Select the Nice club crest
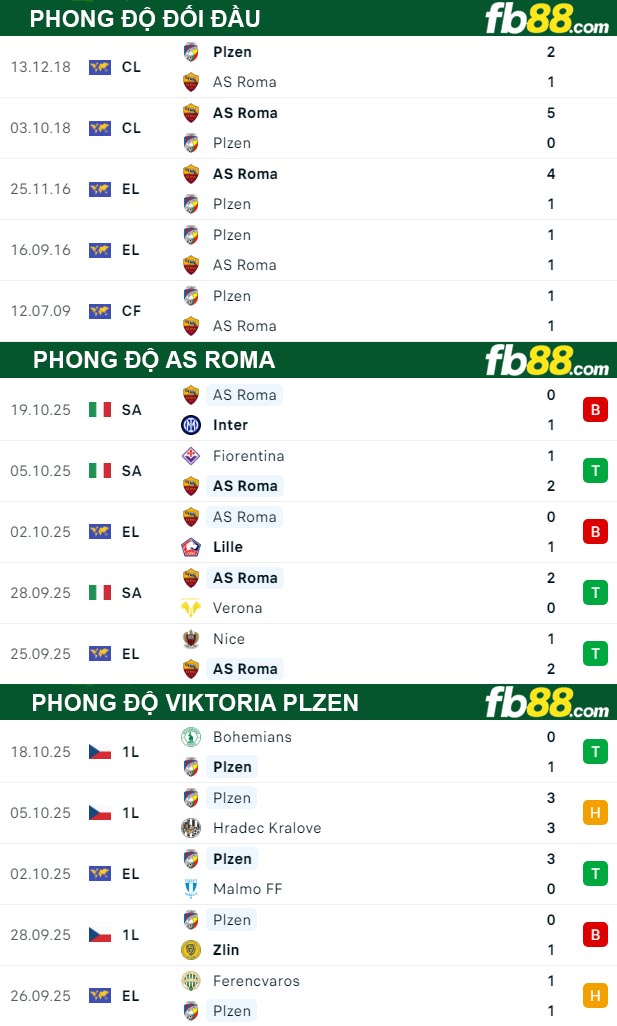617x1026 pixels. [x=191, y=639]
